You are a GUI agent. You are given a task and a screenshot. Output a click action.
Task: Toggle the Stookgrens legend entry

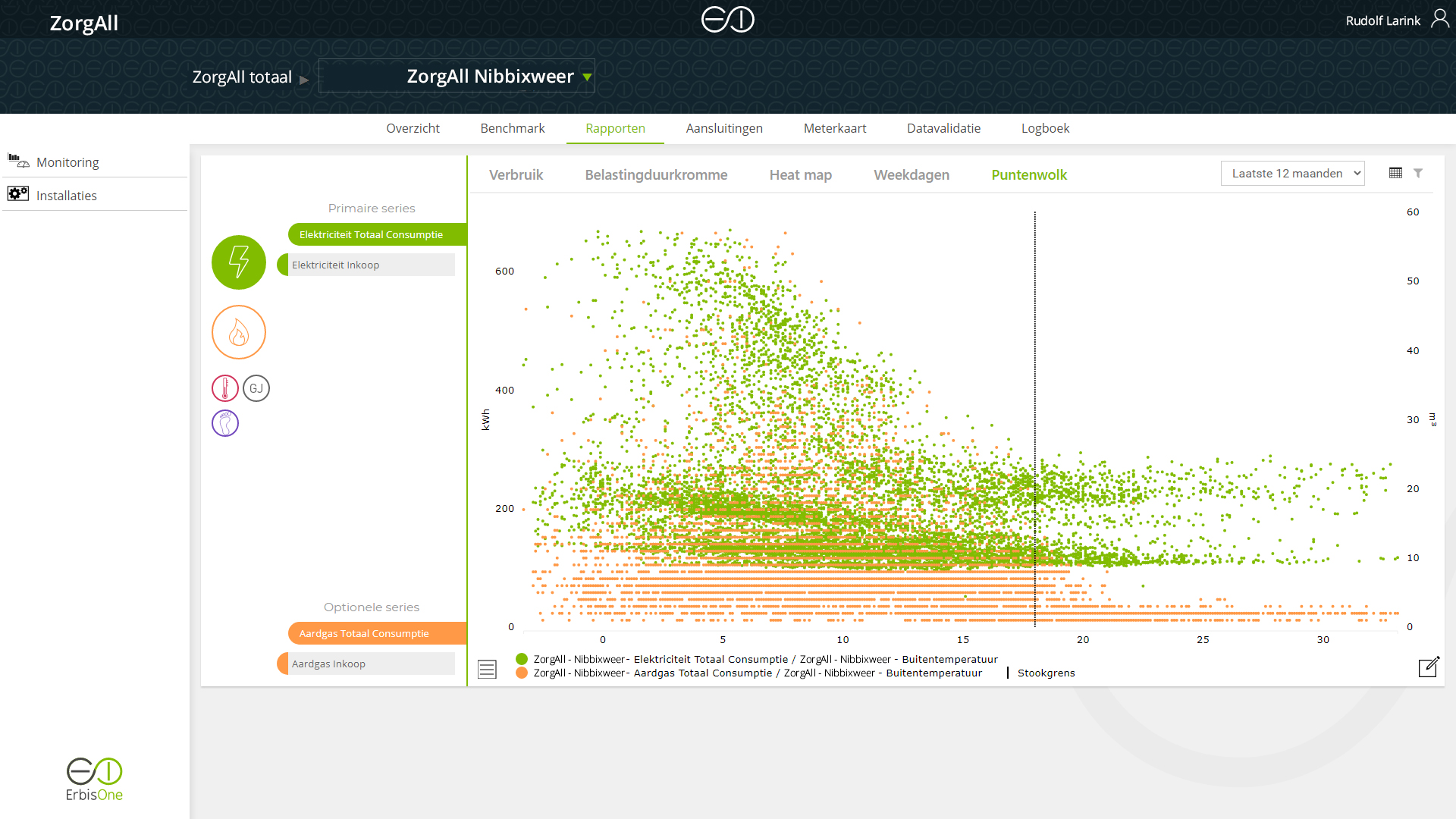coord(1040,673)
